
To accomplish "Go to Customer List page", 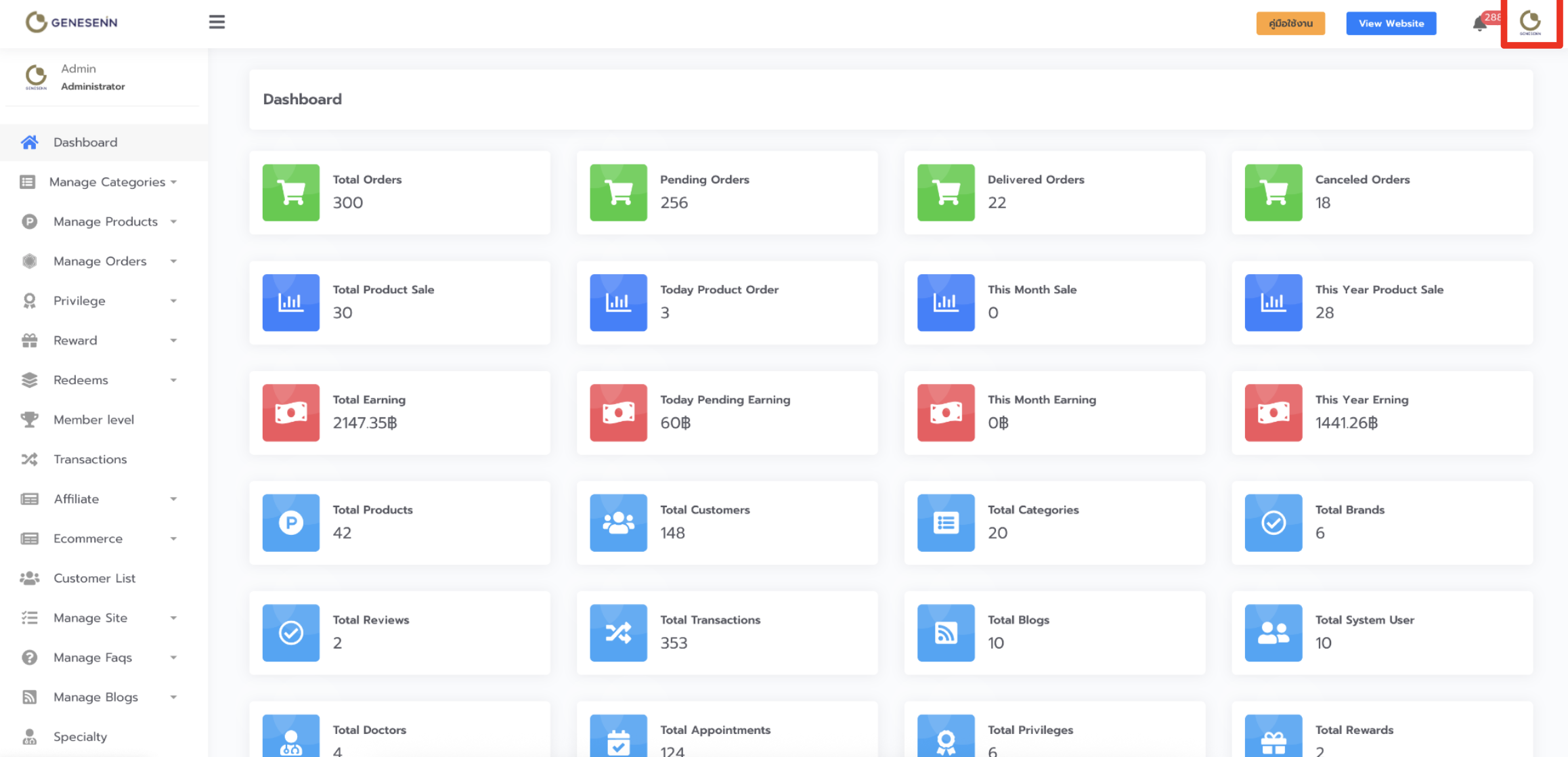I will coord(94,578).
